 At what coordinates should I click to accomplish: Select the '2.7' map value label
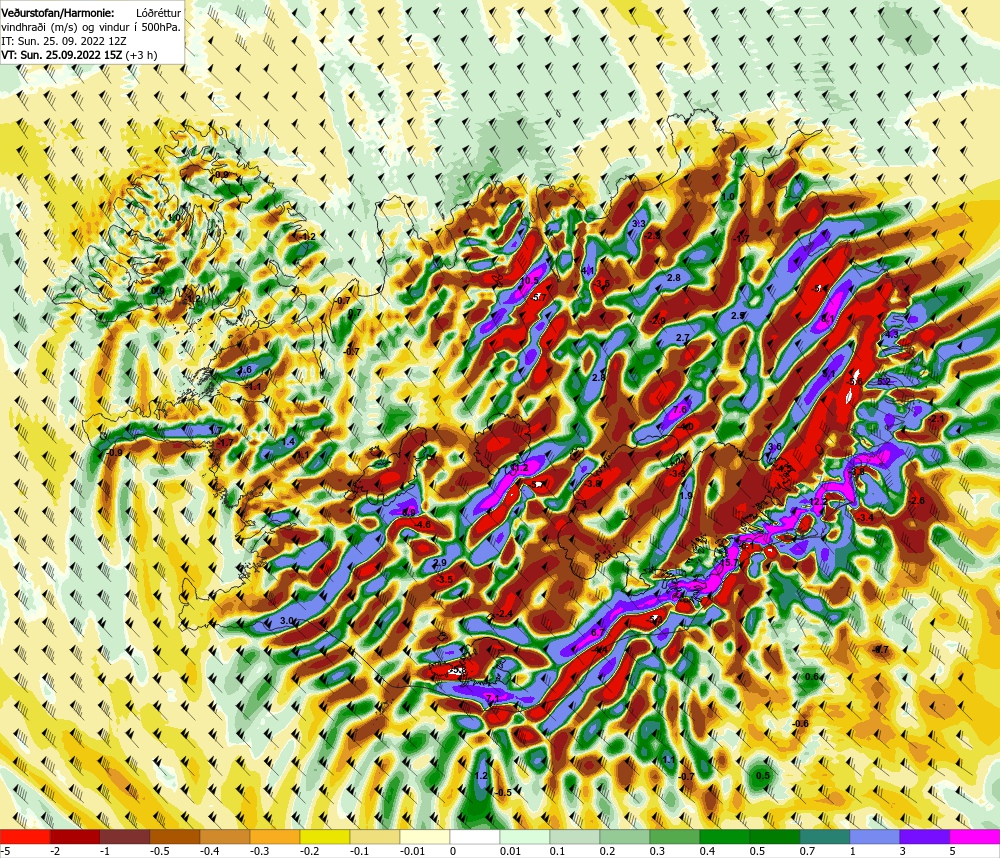click(x=682, y=337)
